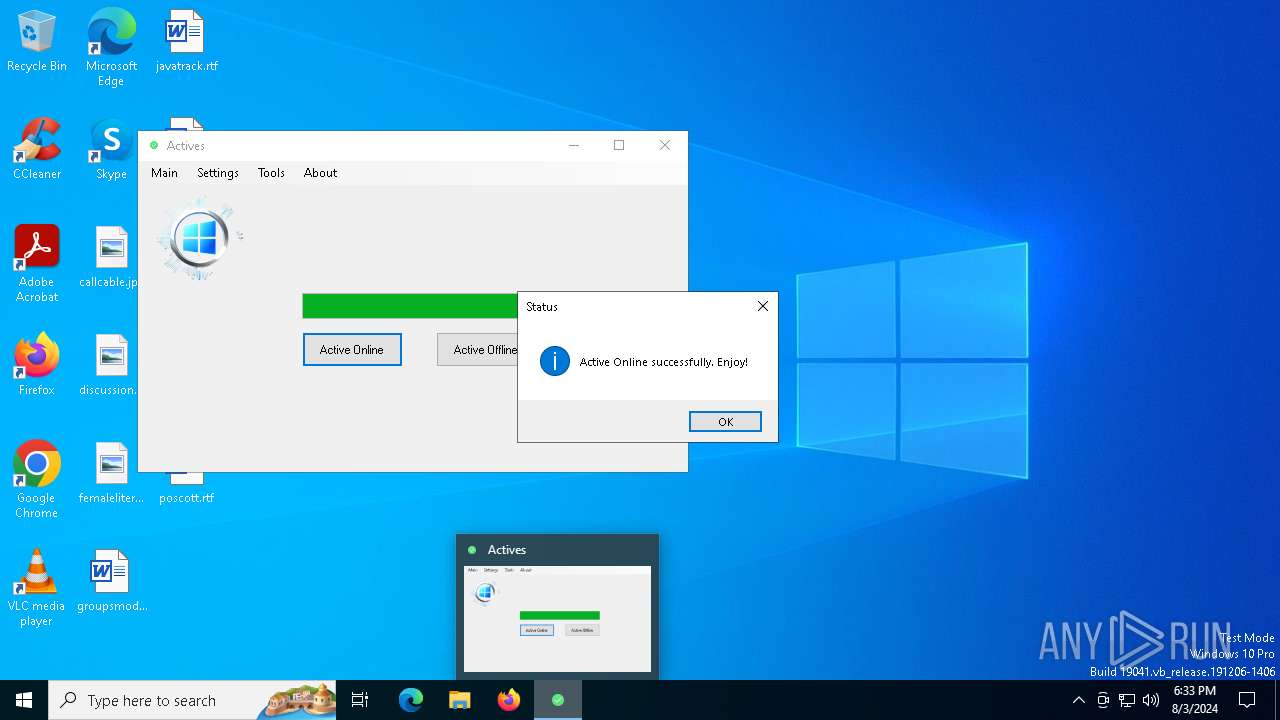Select the Skype desktop shortcut

(x=111, y=150)
